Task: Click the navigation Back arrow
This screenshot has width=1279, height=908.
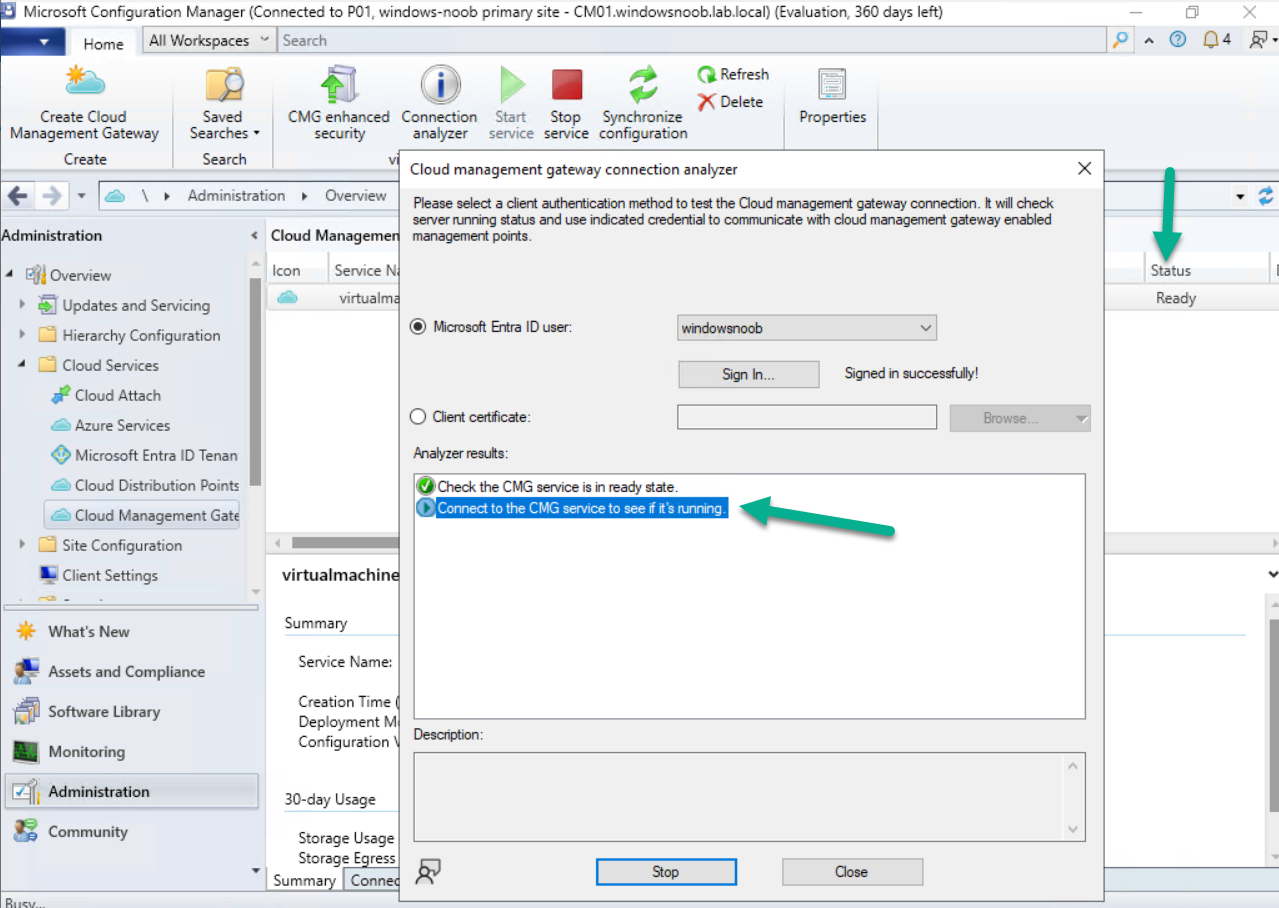Action: (19, 196)
